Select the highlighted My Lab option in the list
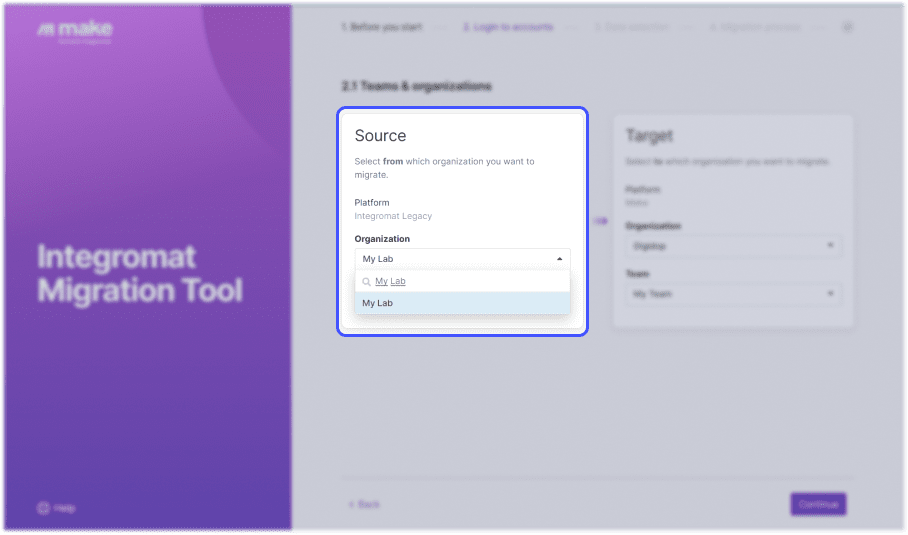The width and height of the screenshot is (908, 535). pyautogui.click(x=462, y=303)
